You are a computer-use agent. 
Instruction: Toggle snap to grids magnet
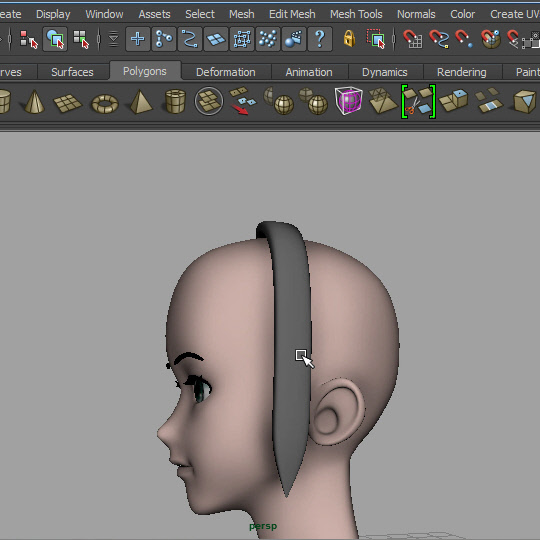[x=413, y=39]
